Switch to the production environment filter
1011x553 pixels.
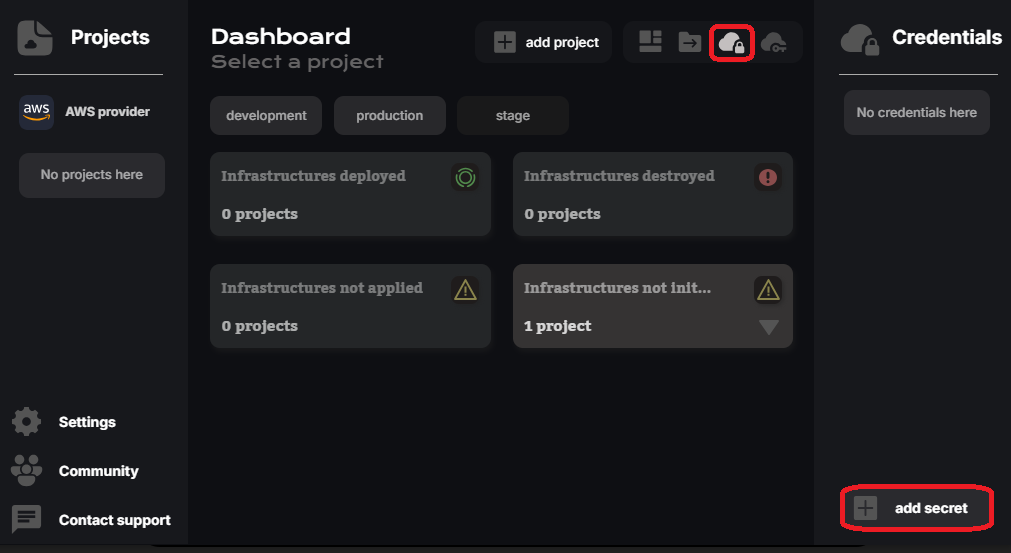[x=389, y=115]
